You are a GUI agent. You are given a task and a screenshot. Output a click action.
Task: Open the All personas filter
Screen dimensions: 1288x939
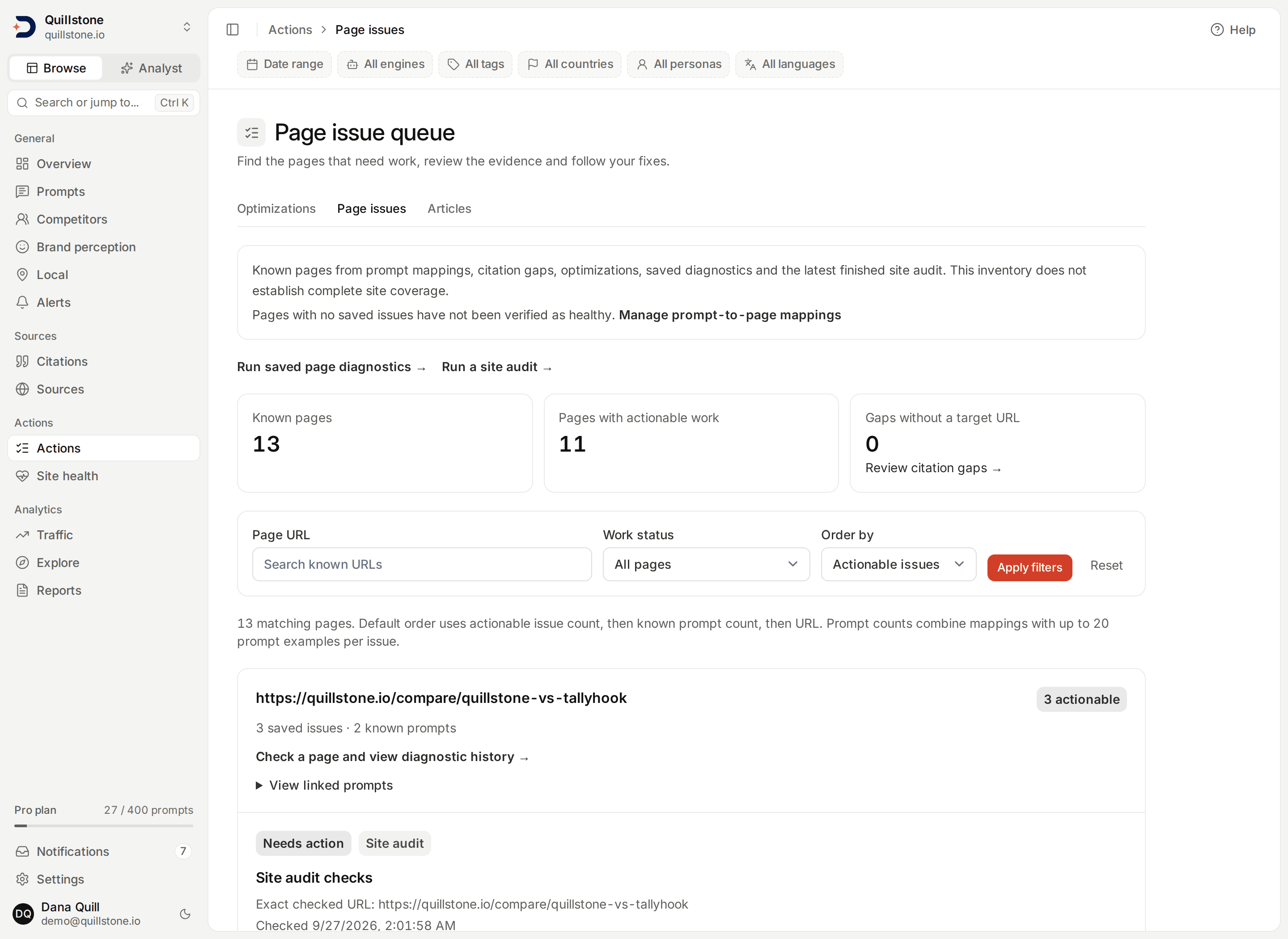click(x=678, y=64)
